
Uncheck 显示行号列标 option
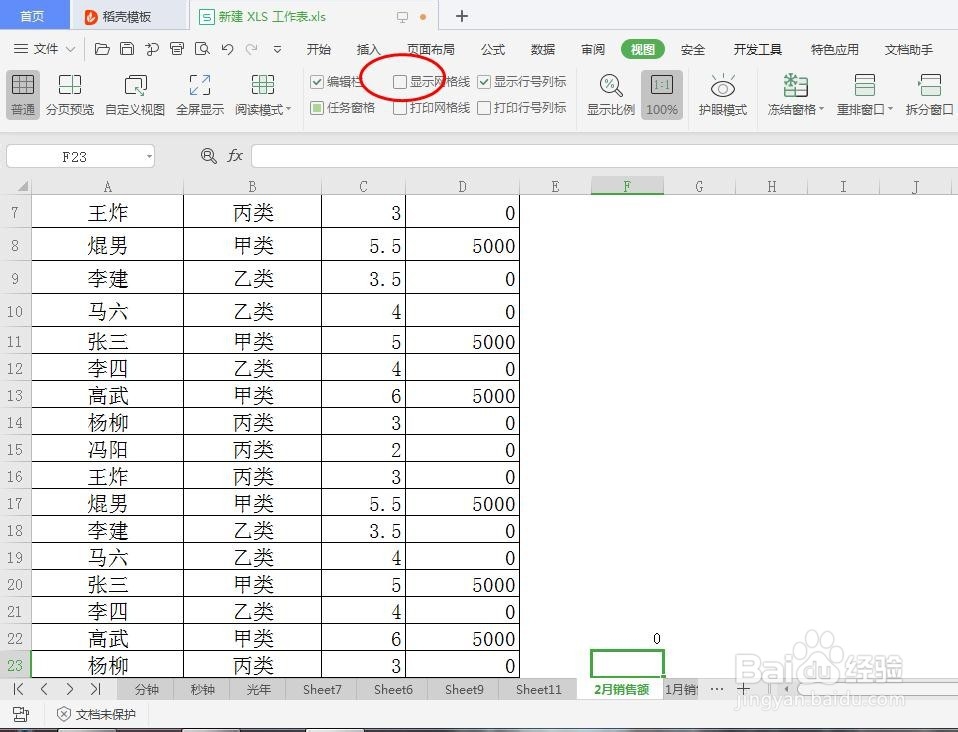click(x=485, y=82)
